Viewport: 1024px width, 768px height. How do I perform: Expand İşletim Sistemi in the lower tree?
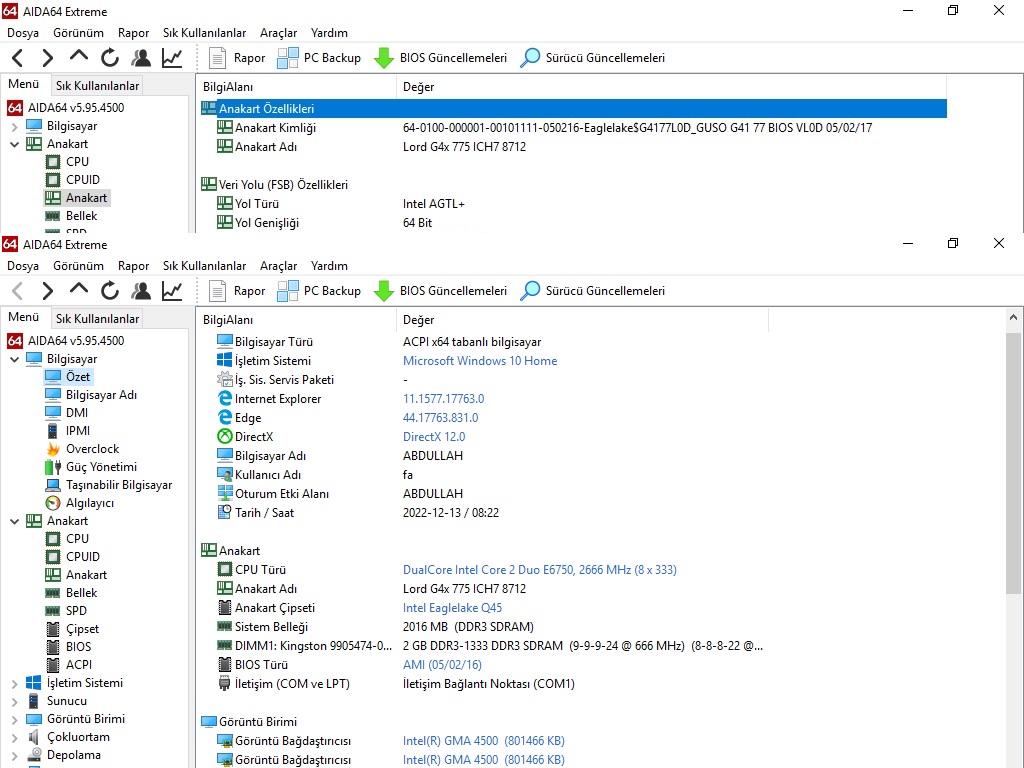[14, 684]
